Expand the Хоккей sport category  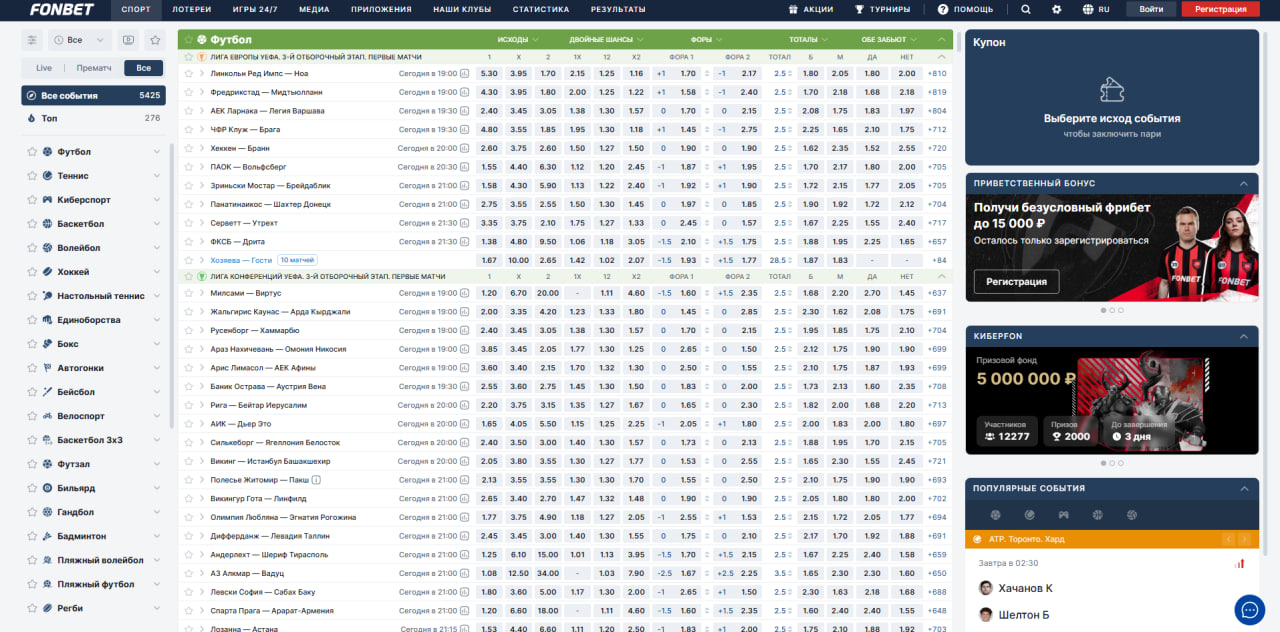pos(157,272)
